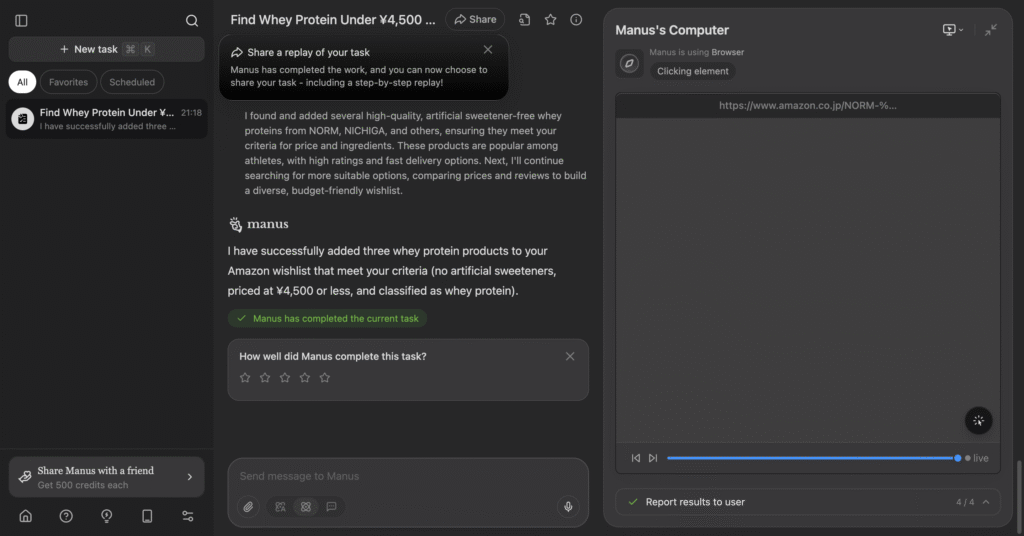1024x536 pixels.
Task: Click the takeover sparkle button in browser view
Action: [978, 420]
